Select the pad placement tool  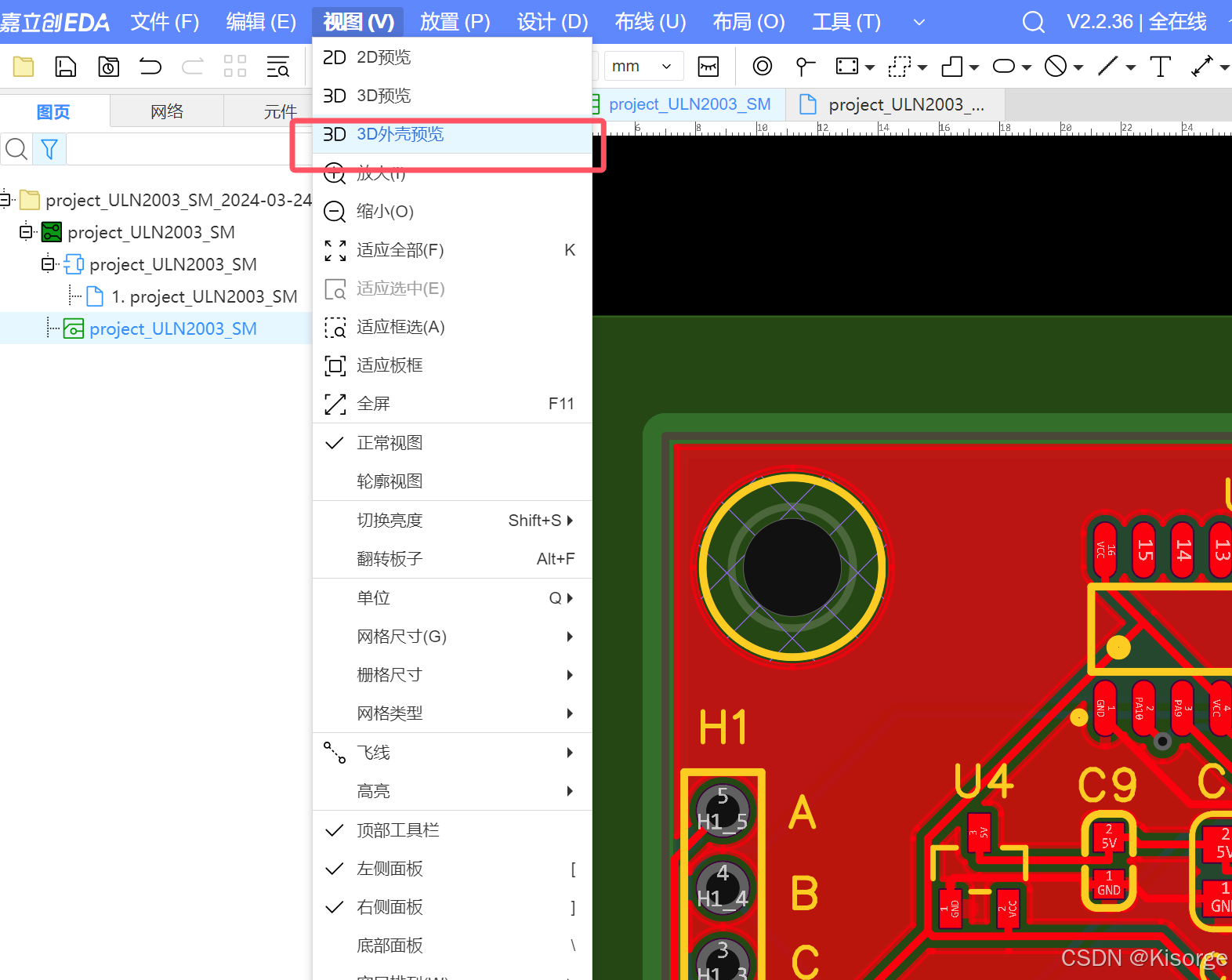(805, 67)
